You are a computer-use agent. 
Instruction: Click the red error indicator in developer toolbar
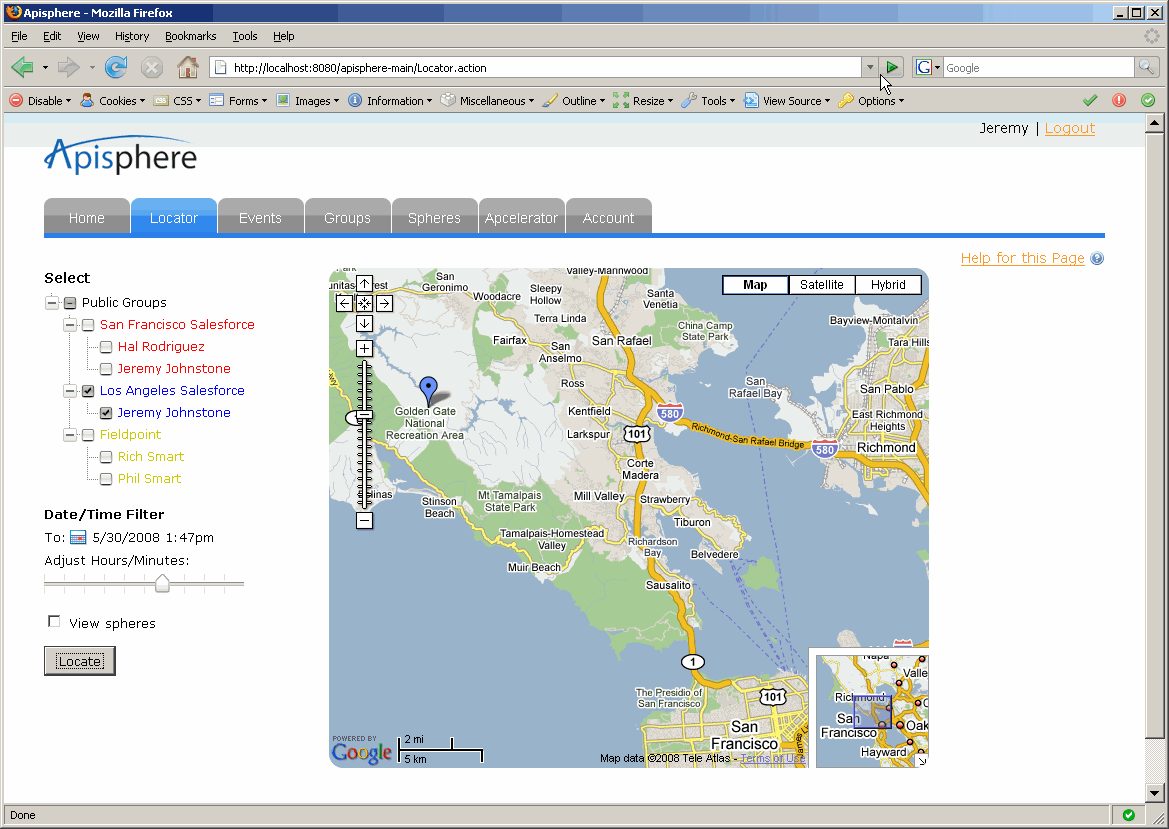click(1119, 101)
